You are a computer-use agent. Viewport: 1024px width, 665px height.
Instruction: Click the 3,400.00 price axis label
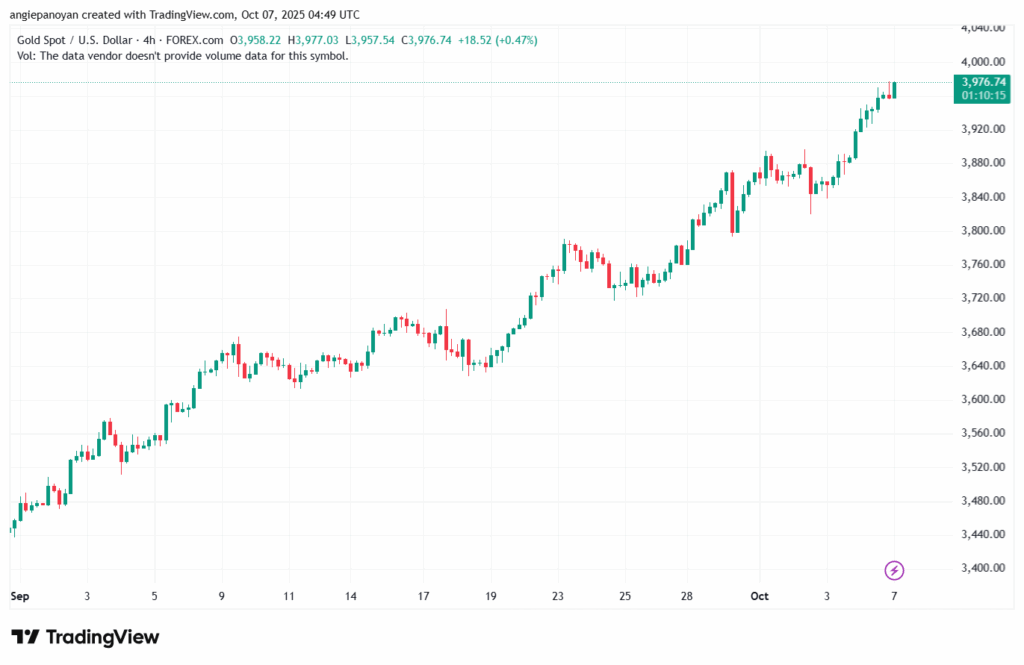981,568
